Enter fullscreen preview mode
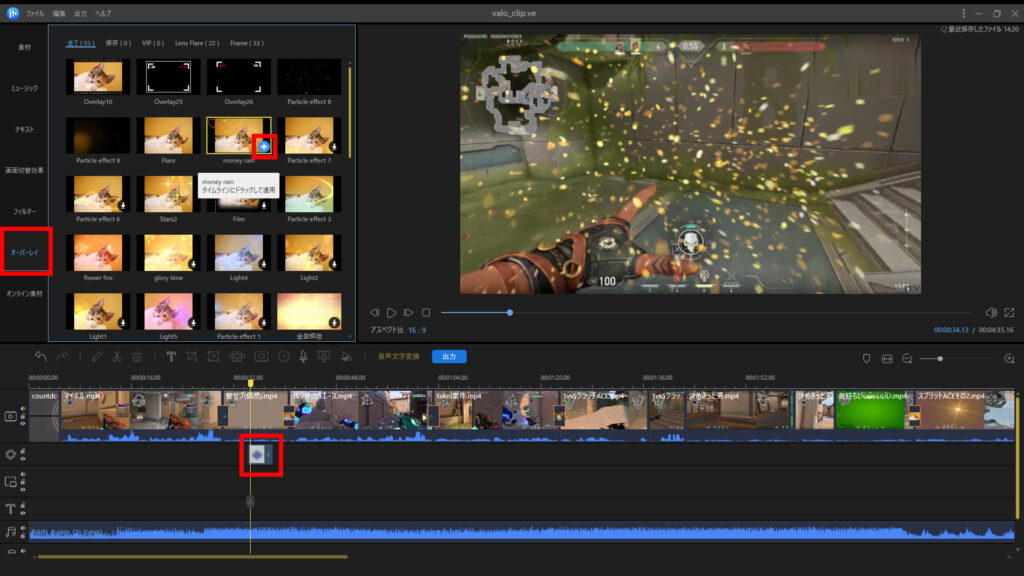This screenshot has width=1024, height=576. [x=1010, y=313]
